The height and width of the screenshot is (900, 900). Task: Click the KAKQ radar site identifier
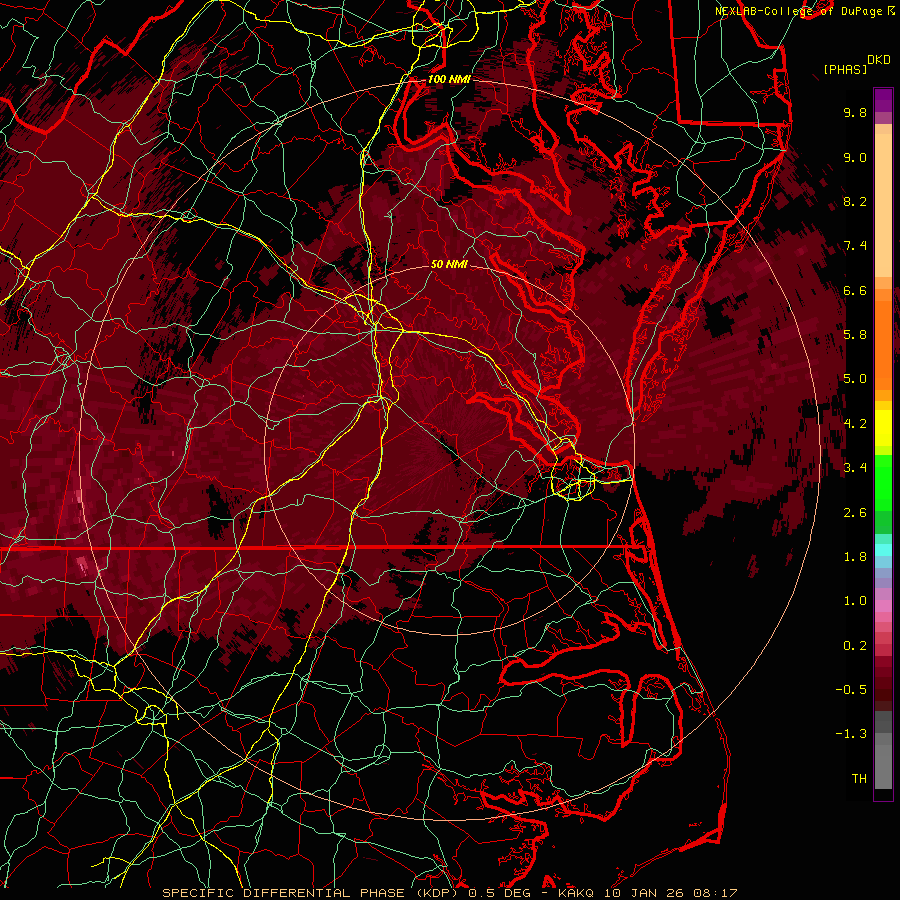coord(577,893)
